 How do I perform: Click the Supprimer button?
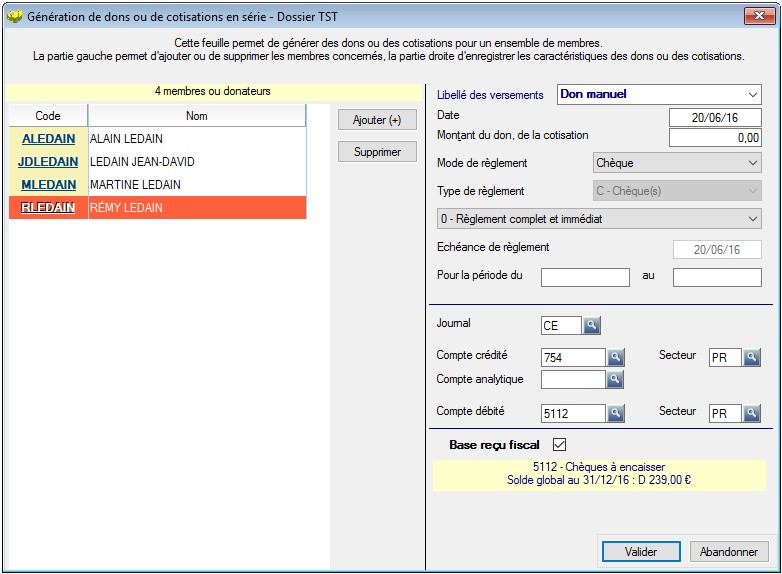(x=377, y=152)
